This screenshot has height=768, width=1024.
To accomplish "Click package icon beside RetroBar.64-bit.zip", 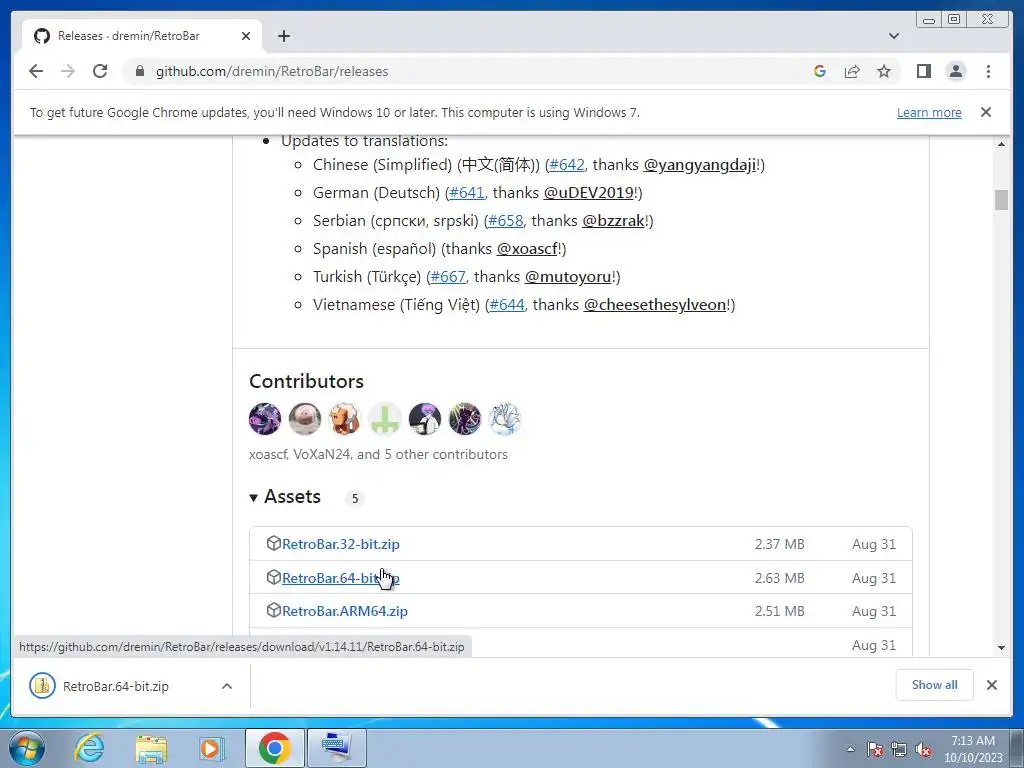I will pos(274,577).
